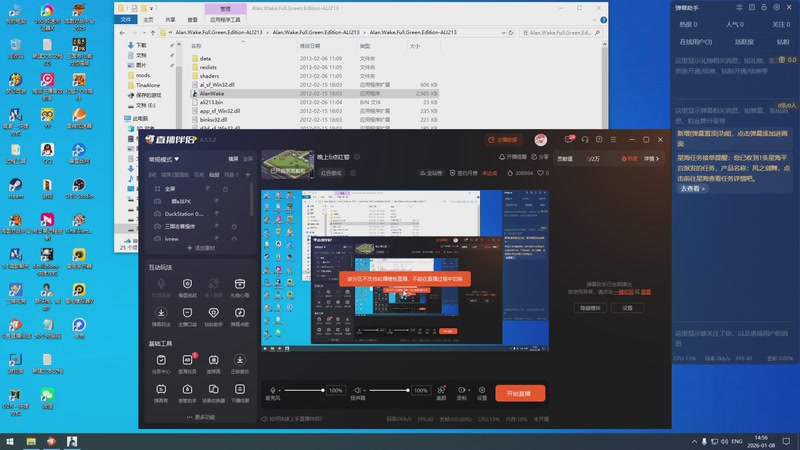Click the 分享 share button

pyautogui.click(x=540, y=157)
